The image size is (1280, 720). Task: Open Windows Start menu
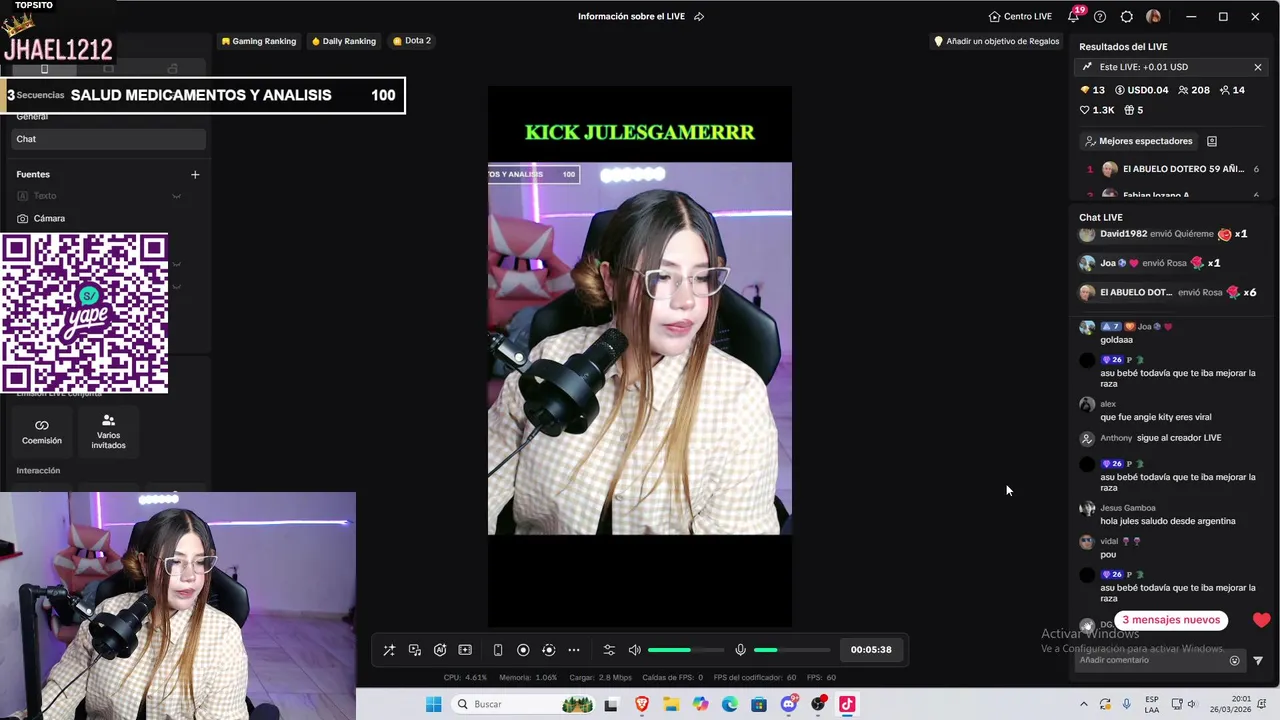point(433,704)
